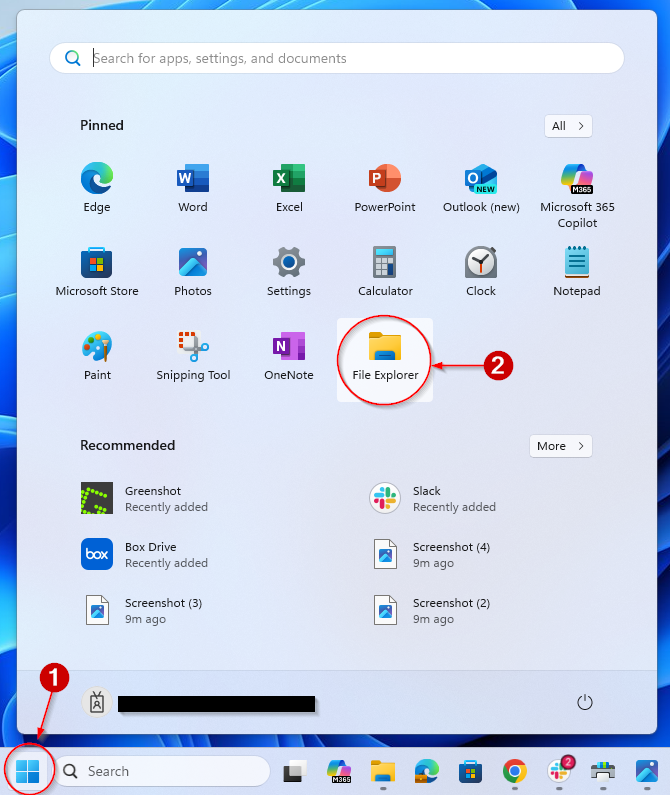Screen dimensions: 670x795
Task: Click the taskbar Search box
Action: pyautogui.click(x=162, y=771)
